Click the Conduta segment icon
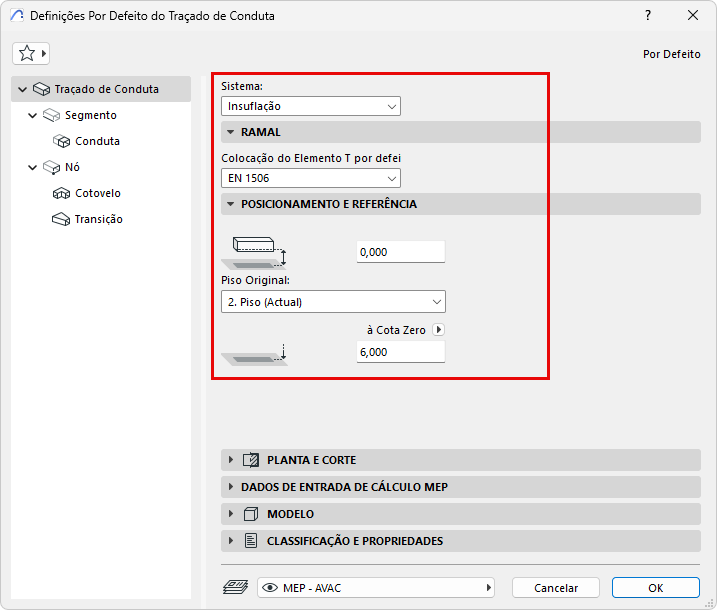The image size is (717, 610). click(x=61, y=141)
